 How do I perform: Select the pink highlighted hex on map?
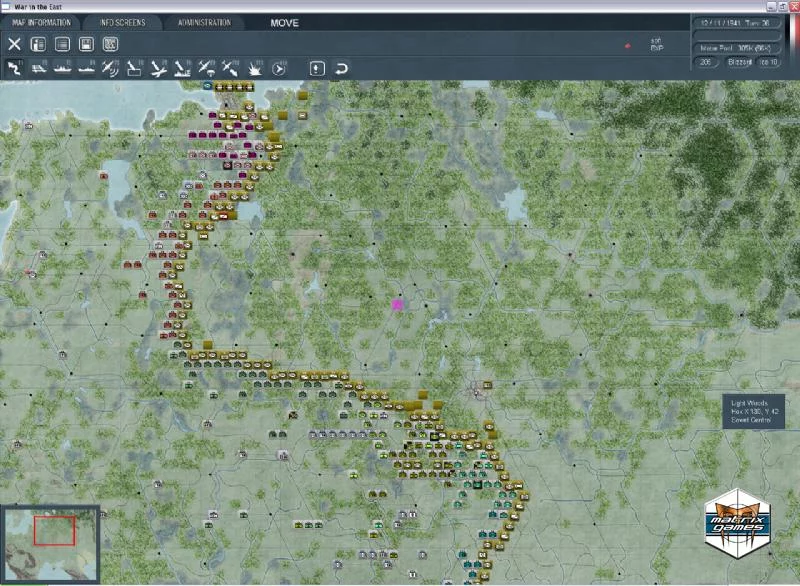click(397, 305)
